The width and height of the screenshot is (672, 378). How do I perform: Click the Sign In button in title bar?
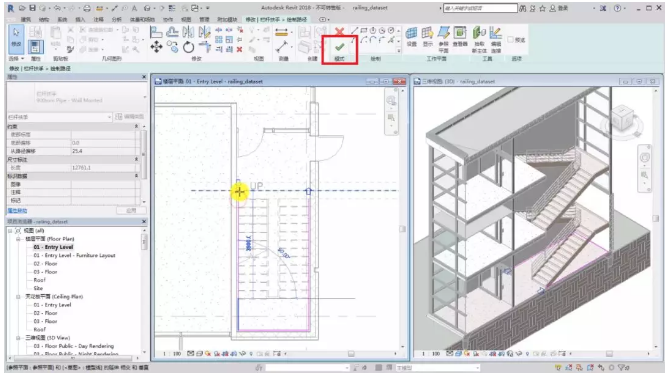click(x=559, y=8)
